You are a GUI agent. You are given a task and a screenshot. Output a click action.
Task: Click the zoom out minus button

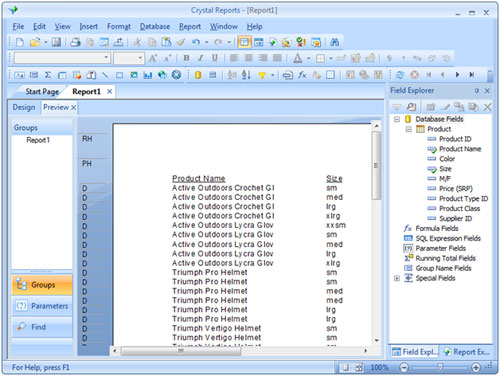click(x=404, y=367)
